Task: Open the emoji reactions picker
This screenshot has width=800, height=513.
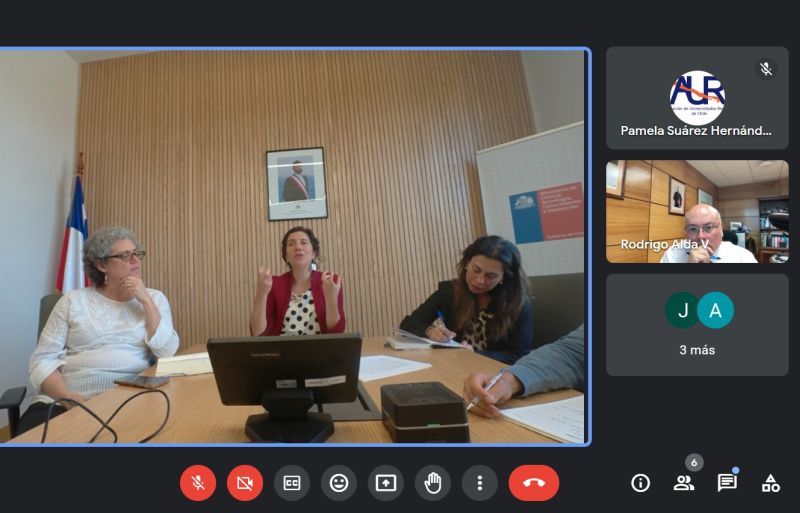Action: click(x=339, y=483)
